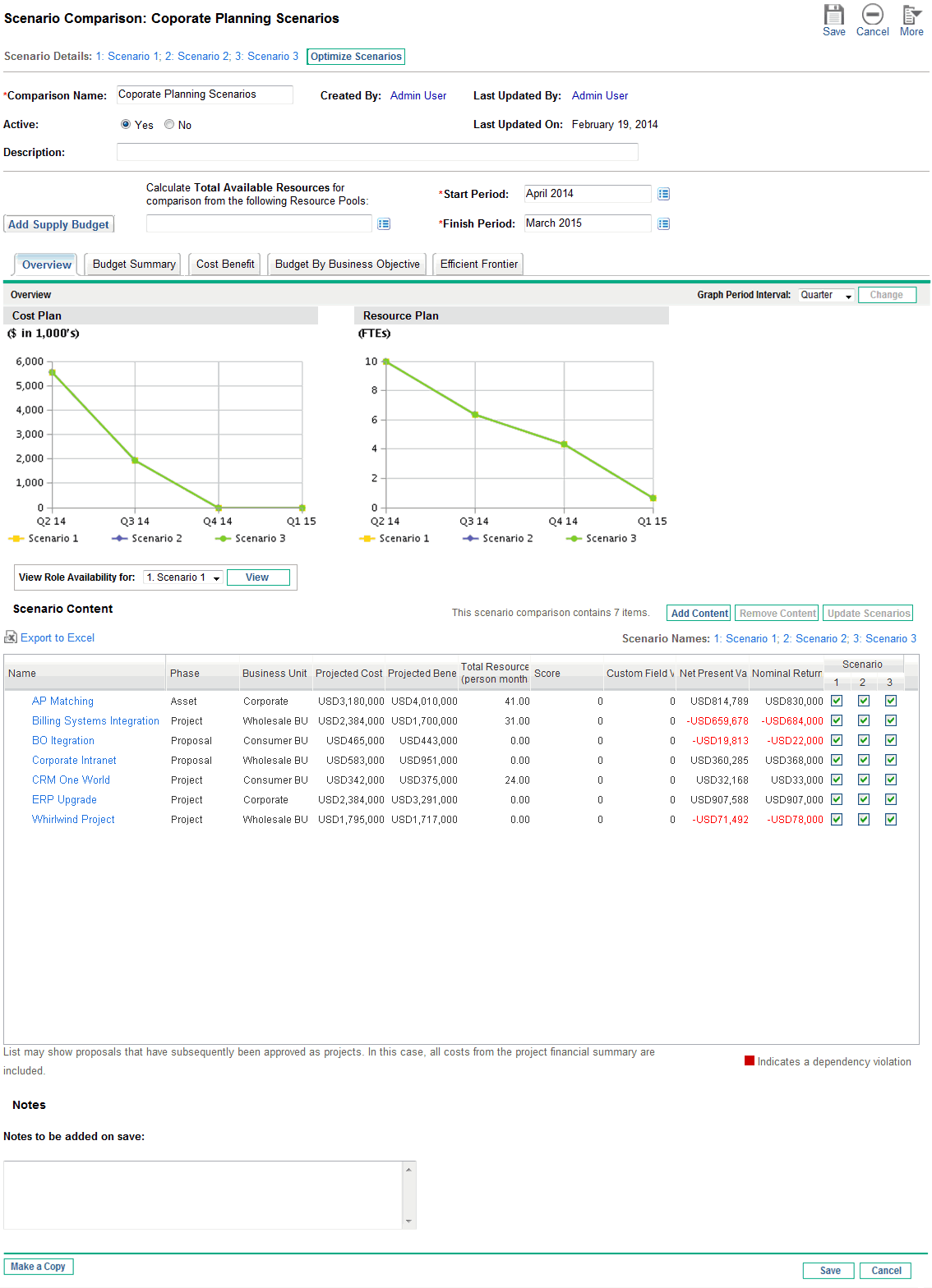Click the notes scrollbar down arrow
This screenshot has width=932, height=1288.
408,1221
